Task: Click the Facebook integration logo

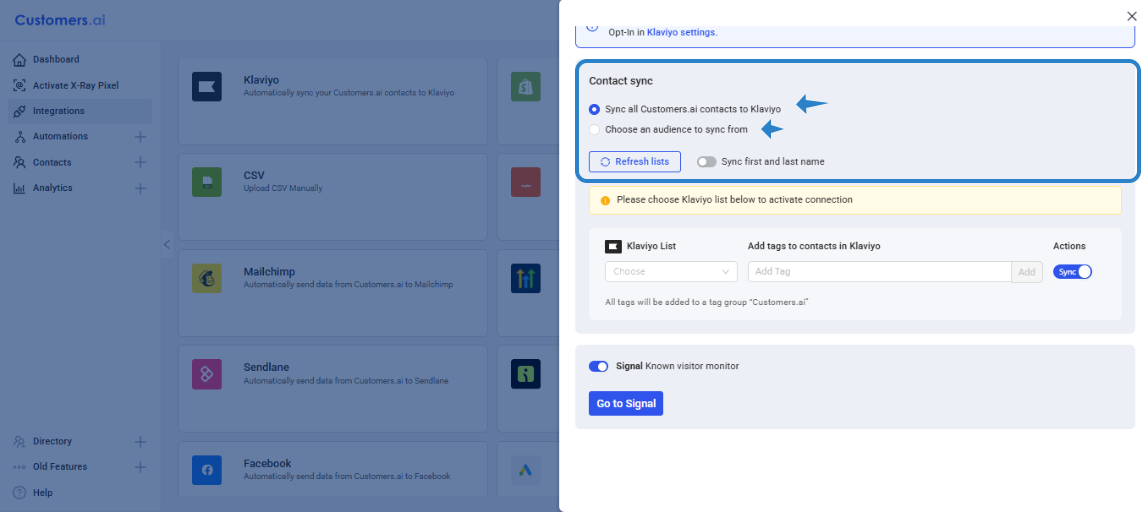Action: [206, 470]
